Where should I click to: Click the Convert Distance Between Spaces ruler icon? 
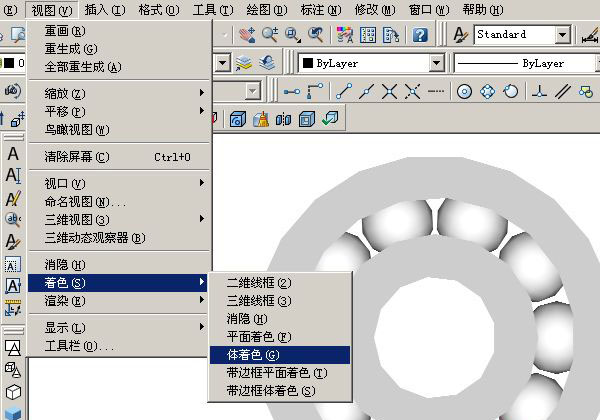13,308
